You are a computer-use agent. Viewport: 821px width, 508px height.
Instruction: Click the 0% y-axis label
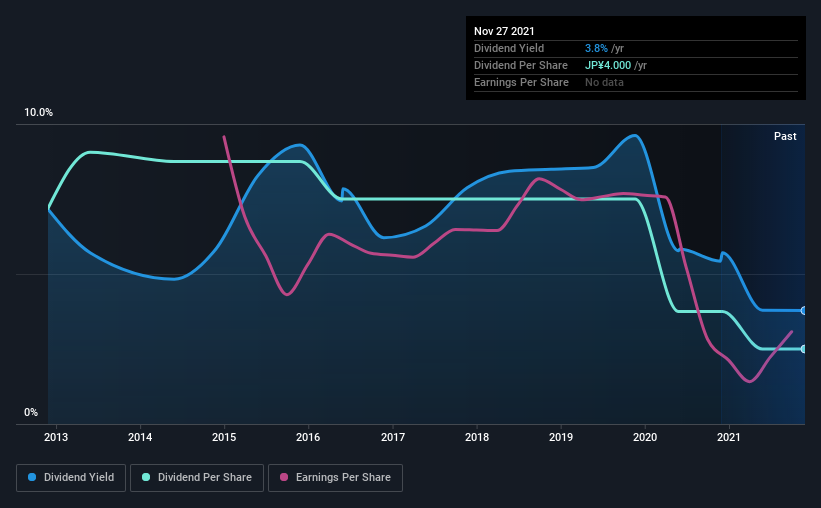tap(31, 413)
